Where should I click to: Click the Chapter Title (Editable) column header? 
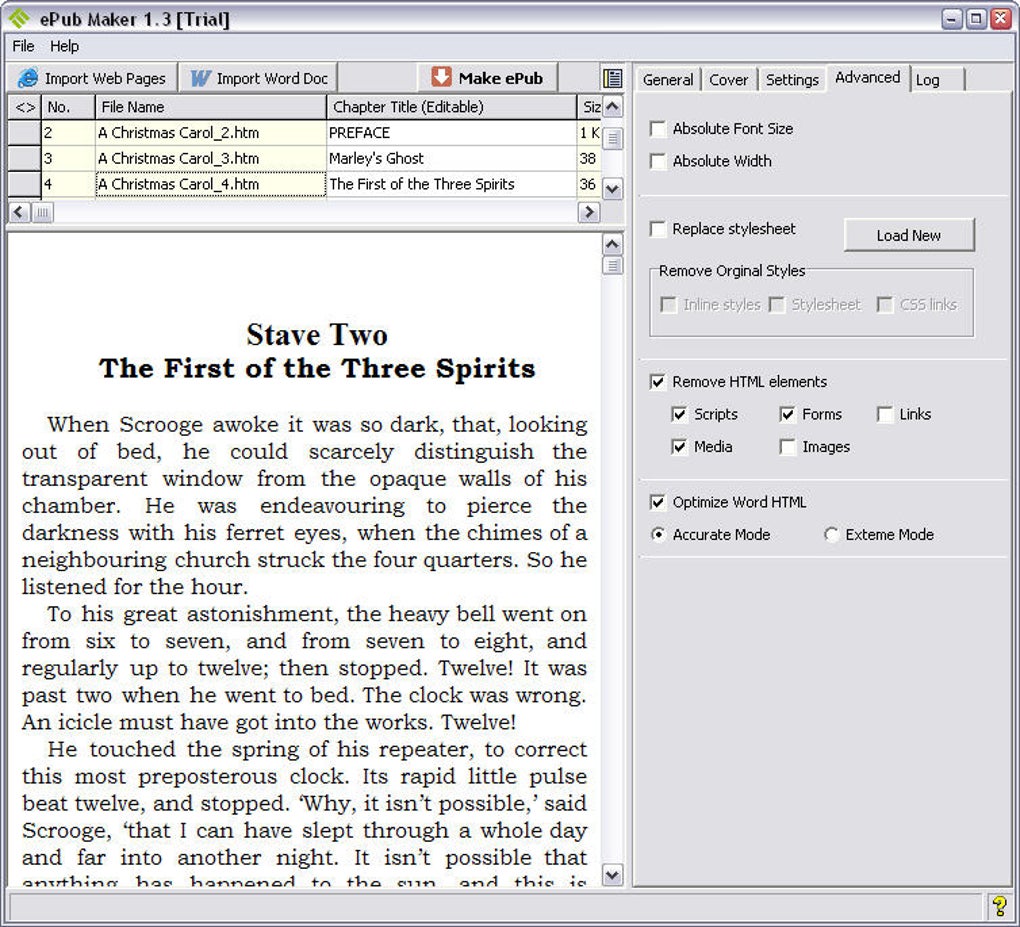tap(451, 107)
